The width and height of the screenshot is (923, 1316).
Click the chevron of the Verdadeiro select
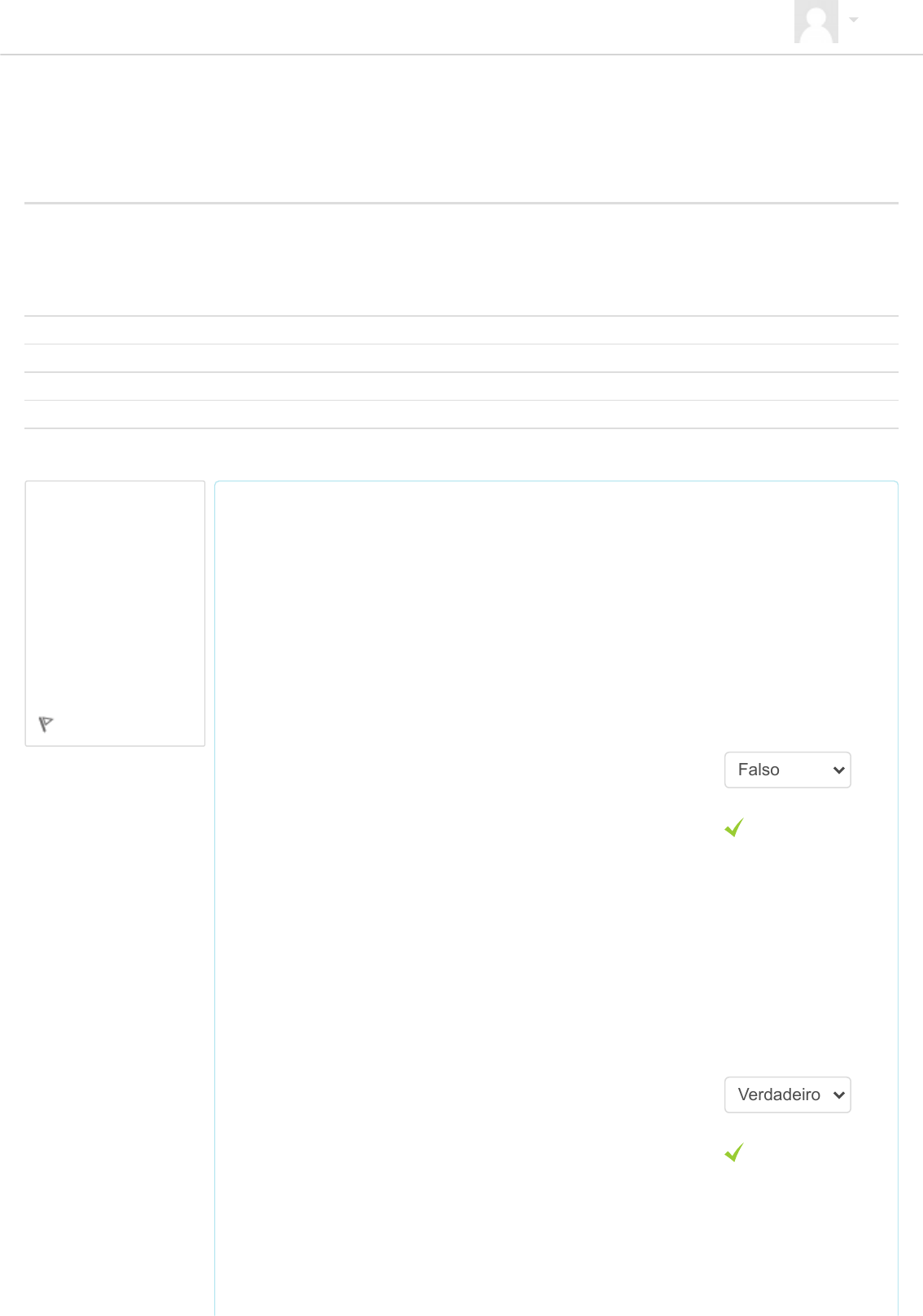839,1095
